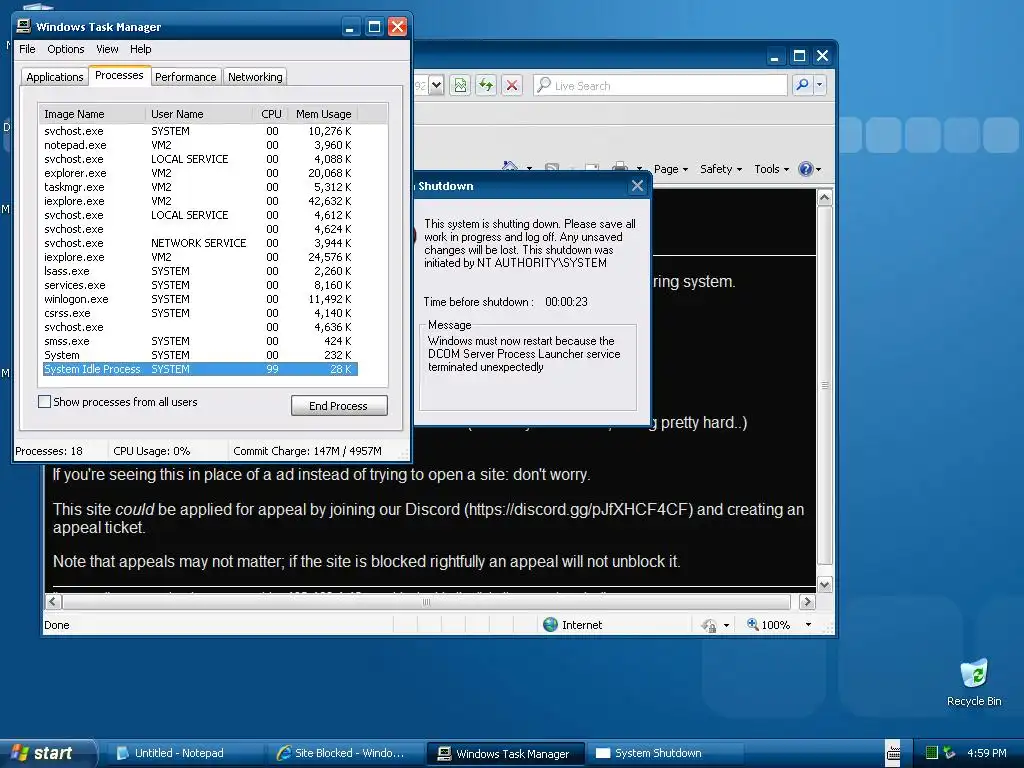1024x768 pixels.
Task: Click the red X stop button in Internet Explorer
Action: tap(512, 86)
